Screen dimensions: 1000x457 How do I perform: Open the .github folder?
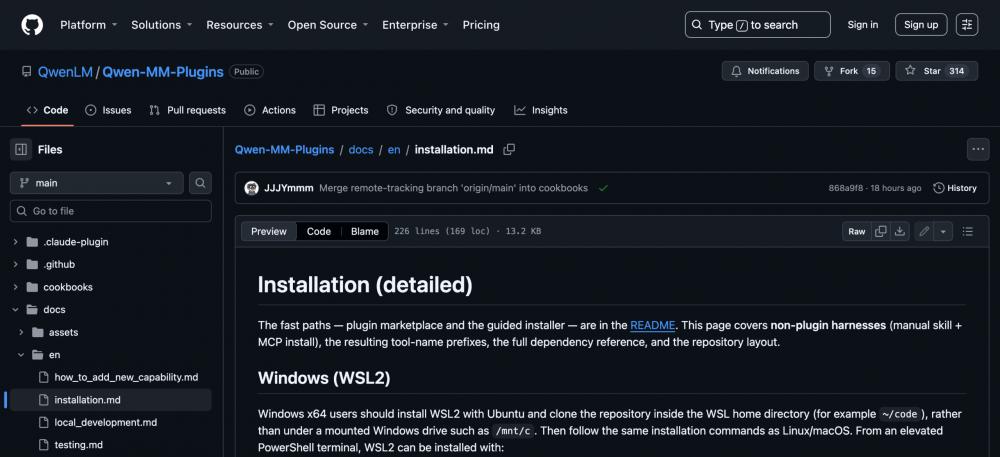pyautogui.click(x=59, y=265)
